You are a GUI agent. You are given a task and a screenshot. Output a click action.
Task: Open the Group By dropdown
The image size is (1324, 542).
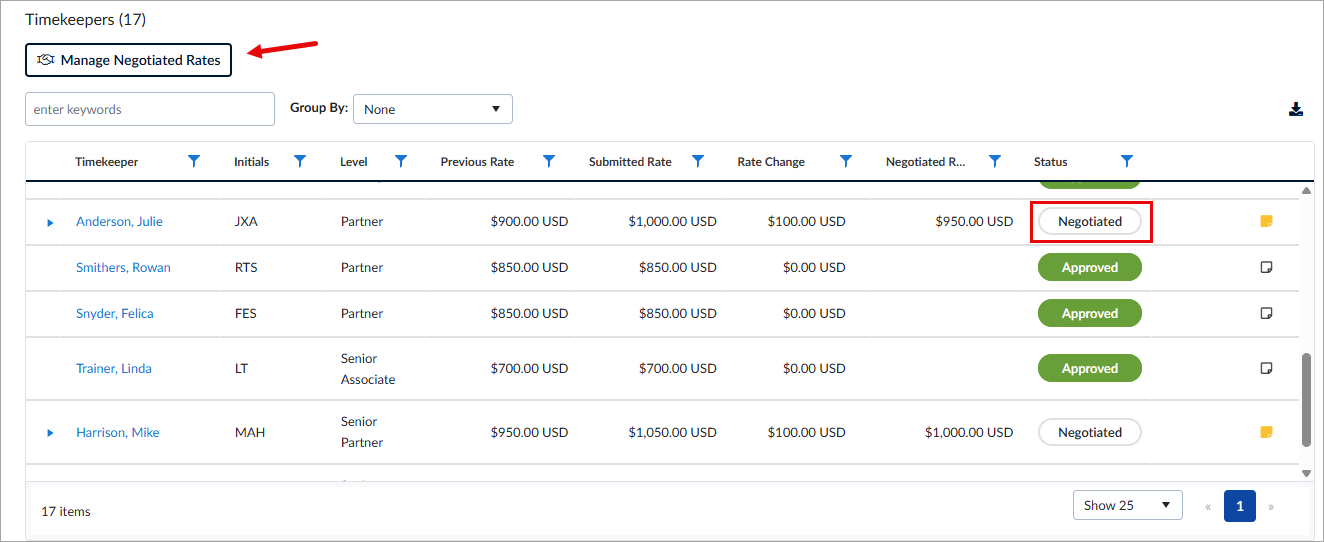click(x=433, y=109)
